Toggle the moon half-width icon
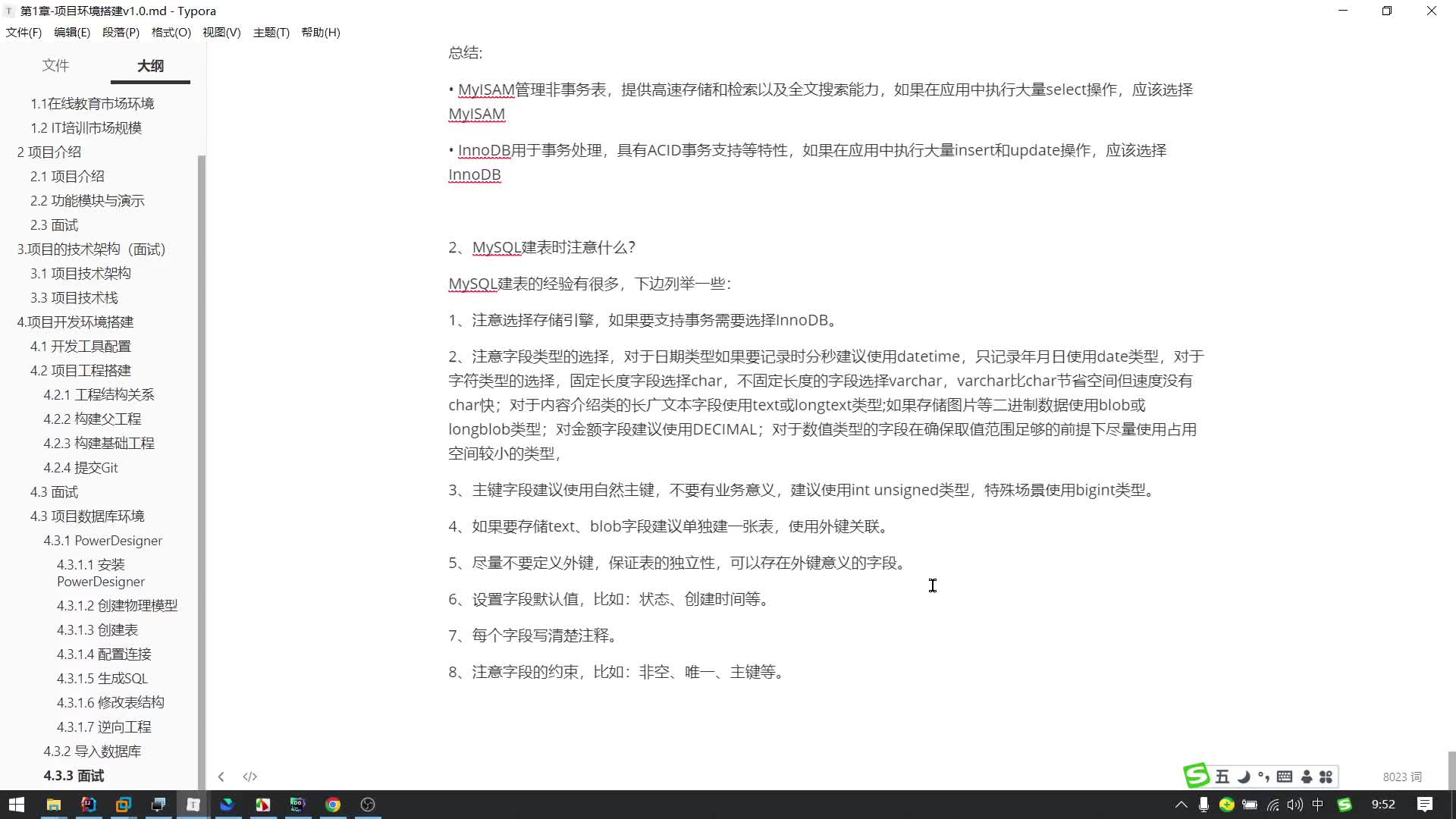This screenshot has height=819, width=1456. (1244, 777)
